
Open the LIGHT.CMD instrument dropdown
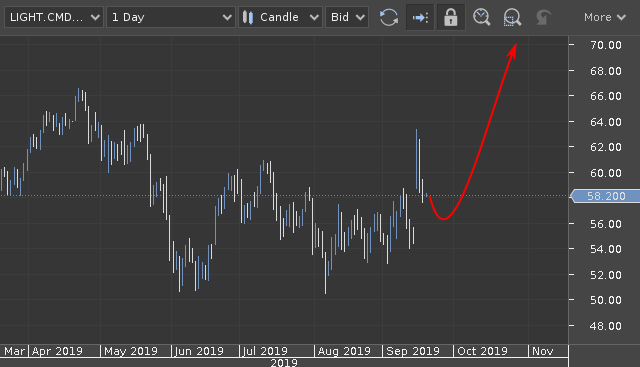tap(54, 17)
